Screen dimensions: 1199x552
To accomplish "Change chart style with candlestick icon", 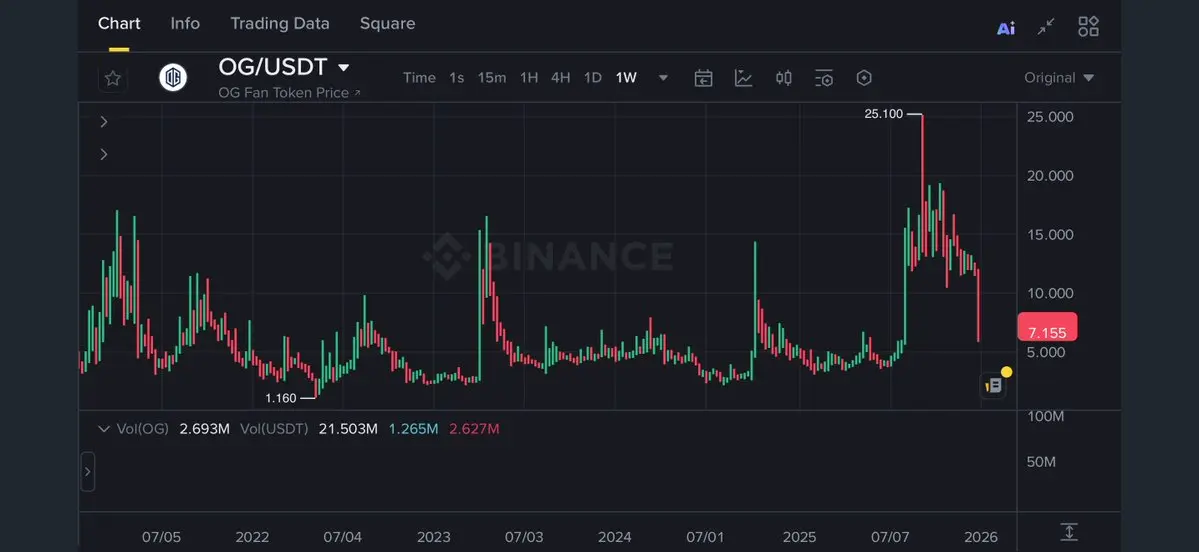I will pyautogui.click(x=783, y=78).
